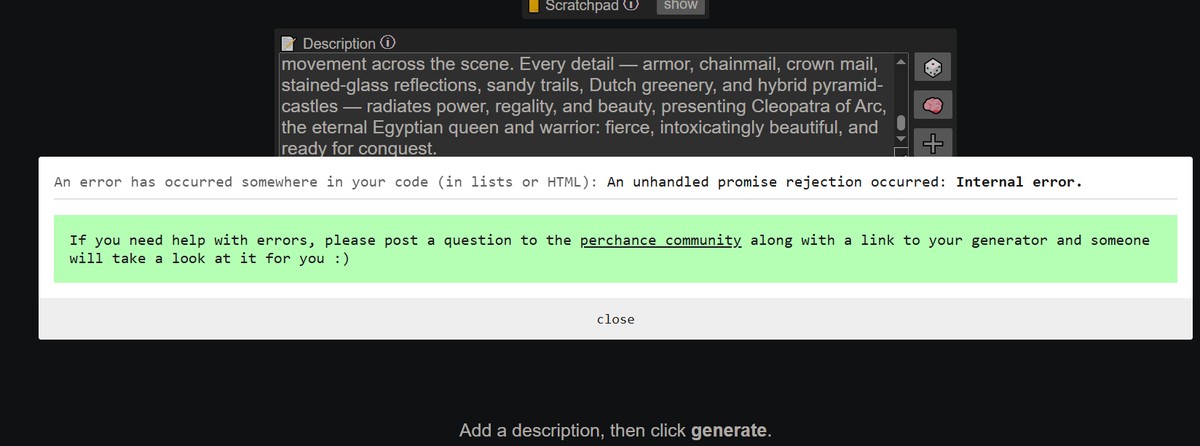
Task: Click the info icon next to Description
Action: point(388,43)
